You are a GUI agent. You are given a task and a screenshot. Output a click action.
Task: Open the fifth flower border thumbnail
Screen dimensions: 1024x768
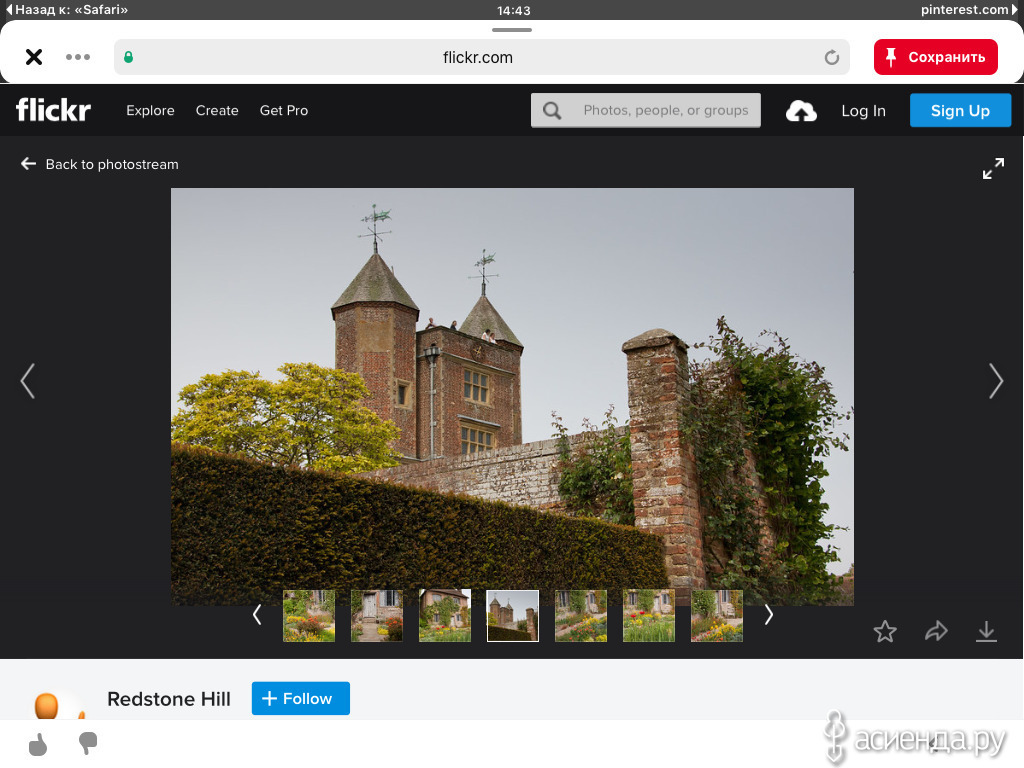click(x=581, y=616)
